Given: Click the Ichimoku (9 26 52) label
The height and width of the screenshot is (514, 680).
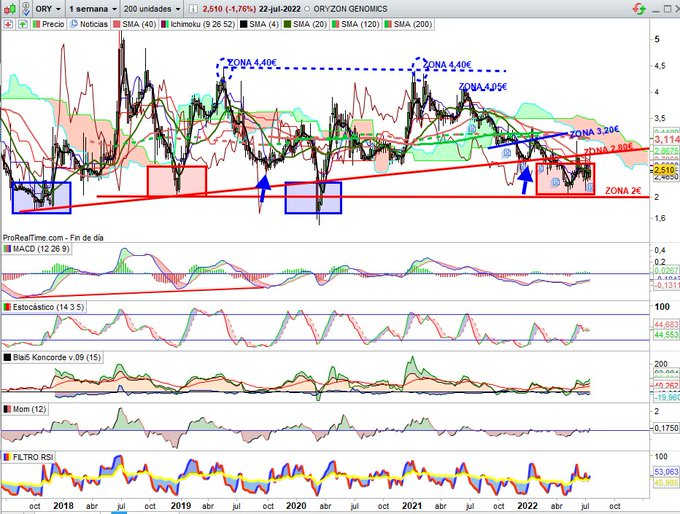Looking at the screenshot, I should (198, 24).
